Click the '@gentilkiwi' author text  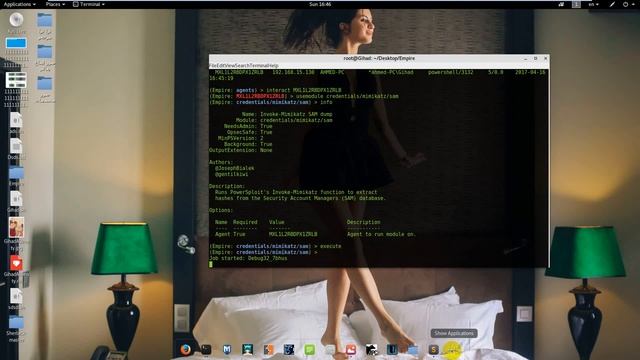coord(231,174)
